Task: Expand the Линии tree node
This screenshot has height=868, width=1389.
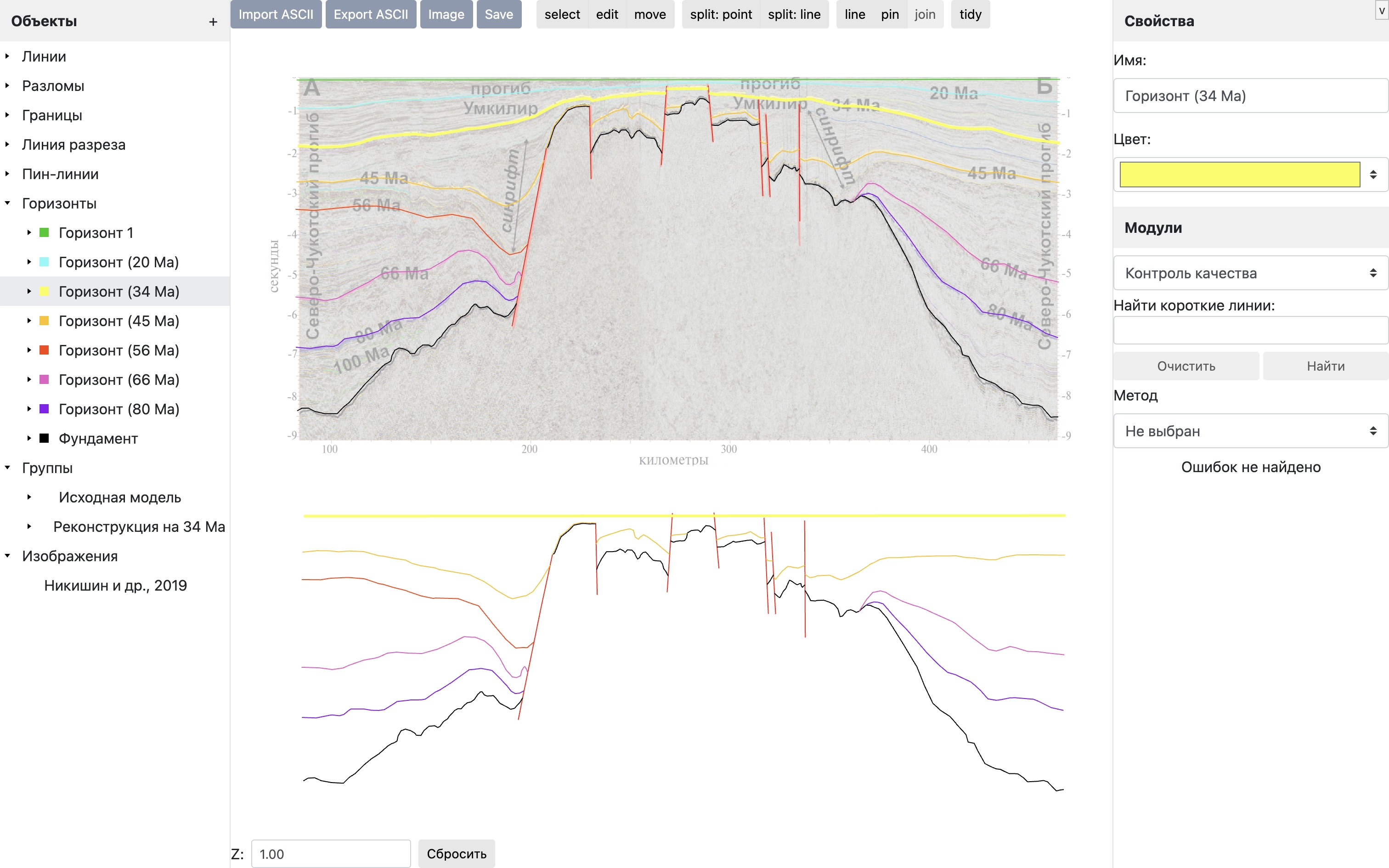Action: click(7, 56)
